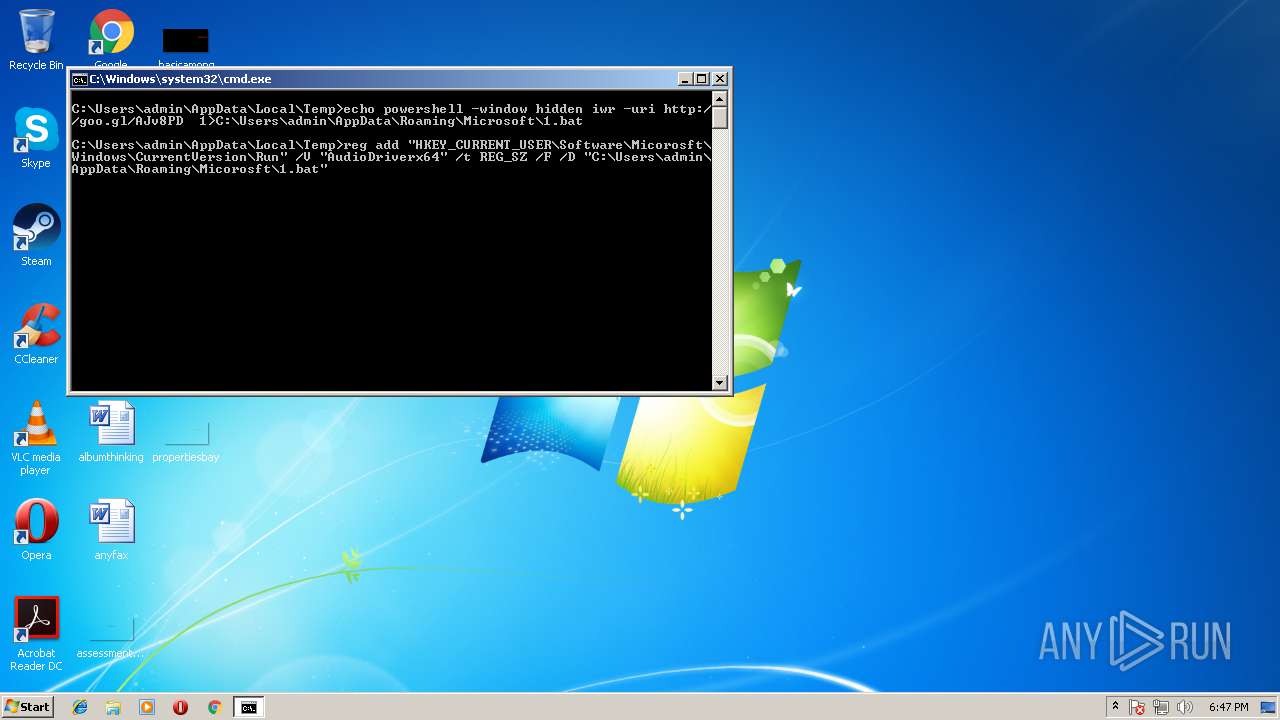
Task: Select the assessment desktop file
Action: coord(111,637)
